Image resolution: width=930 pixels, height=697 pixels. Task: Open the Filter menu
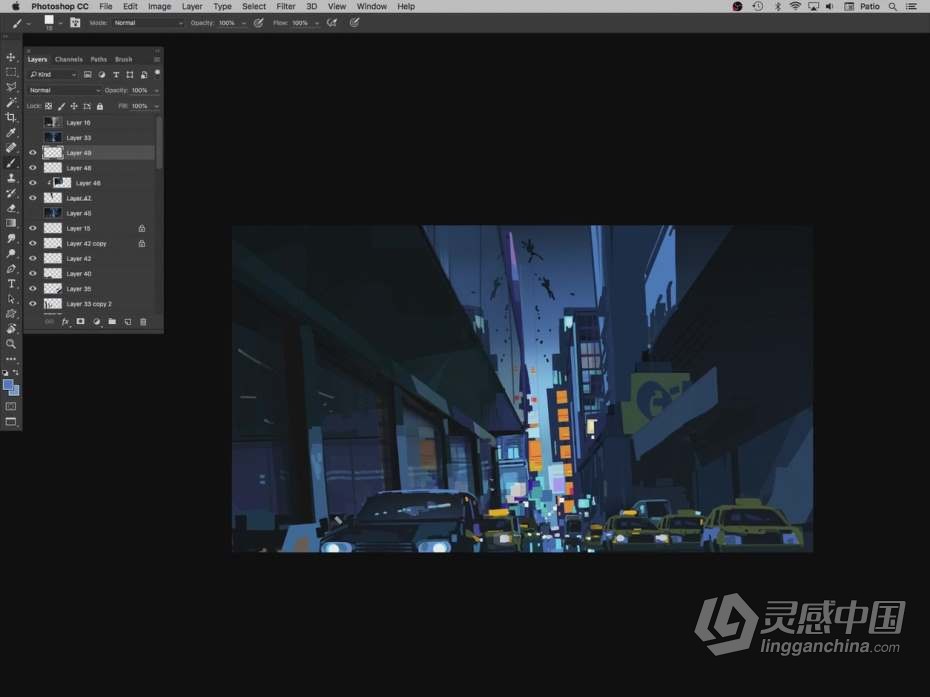pyautogui.click(x=286, y=6)
